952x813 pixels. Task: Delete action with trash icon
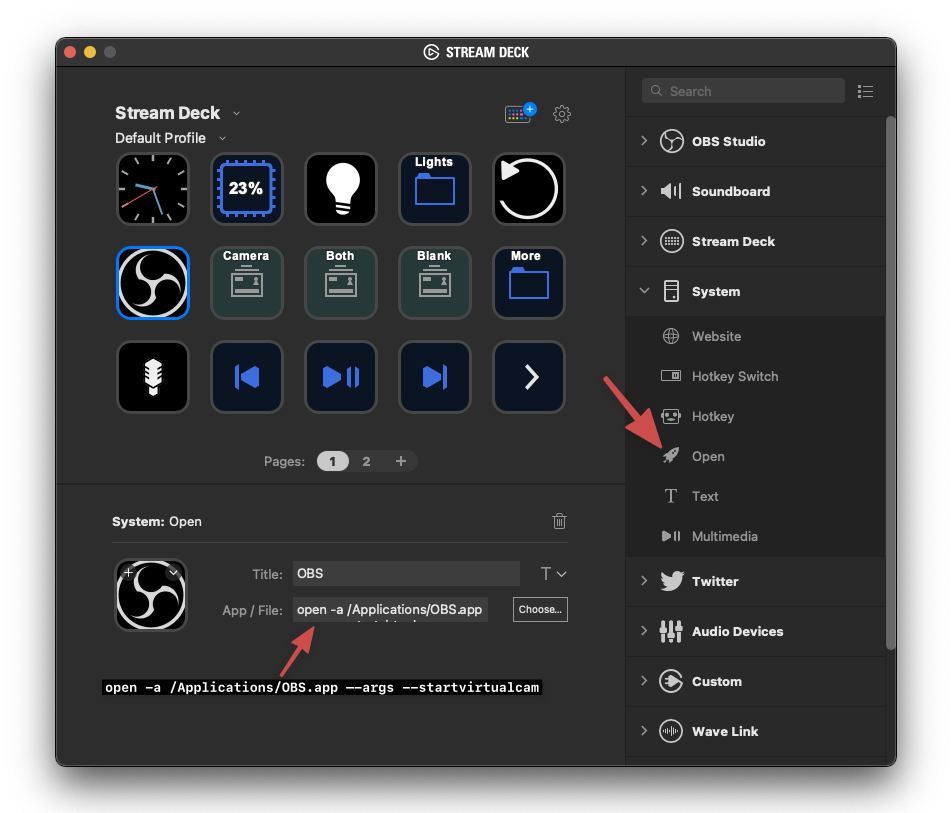coord(559,521)
